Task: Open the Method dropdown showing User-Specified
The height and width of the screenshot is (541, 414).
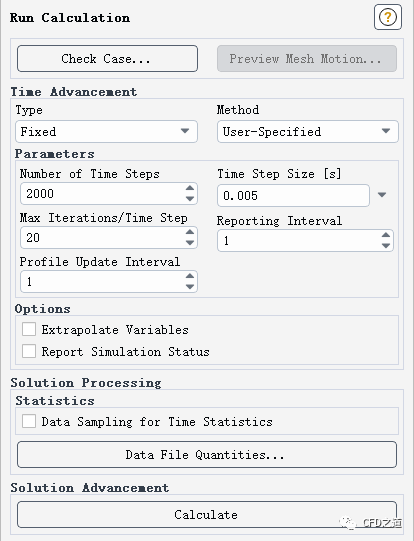Action: [308, 131]
